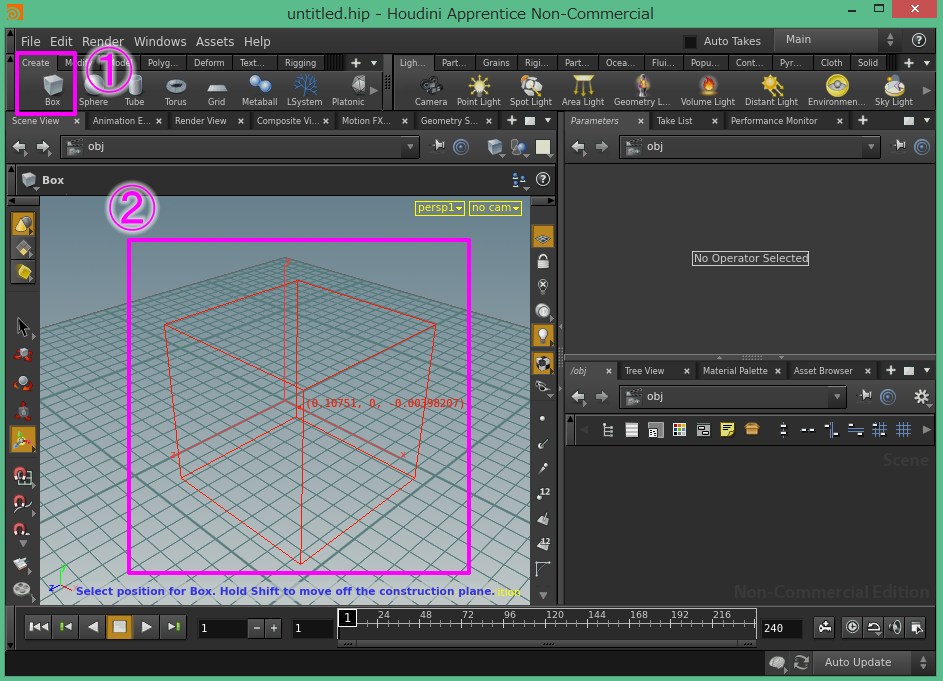Select the Metaball shelf tool
The height and width of the screenshot is (681, 943).
(260, 89)
